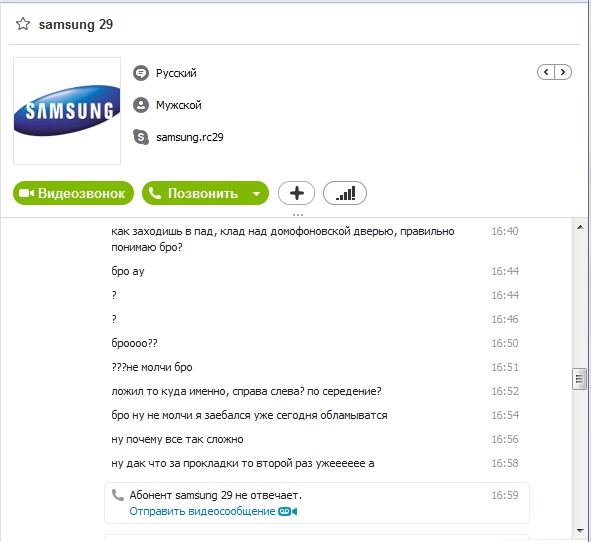The height and width of the screenshot is (542, 591).
Task: Call the contact with Позвонить button
Action: pos(195,193)
